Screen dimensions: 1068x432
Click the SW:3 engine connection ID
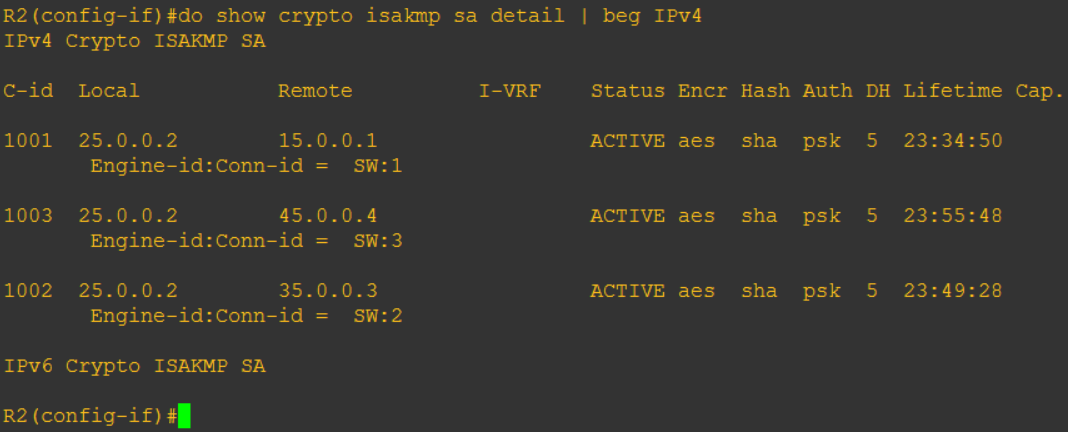click(377, 241)
